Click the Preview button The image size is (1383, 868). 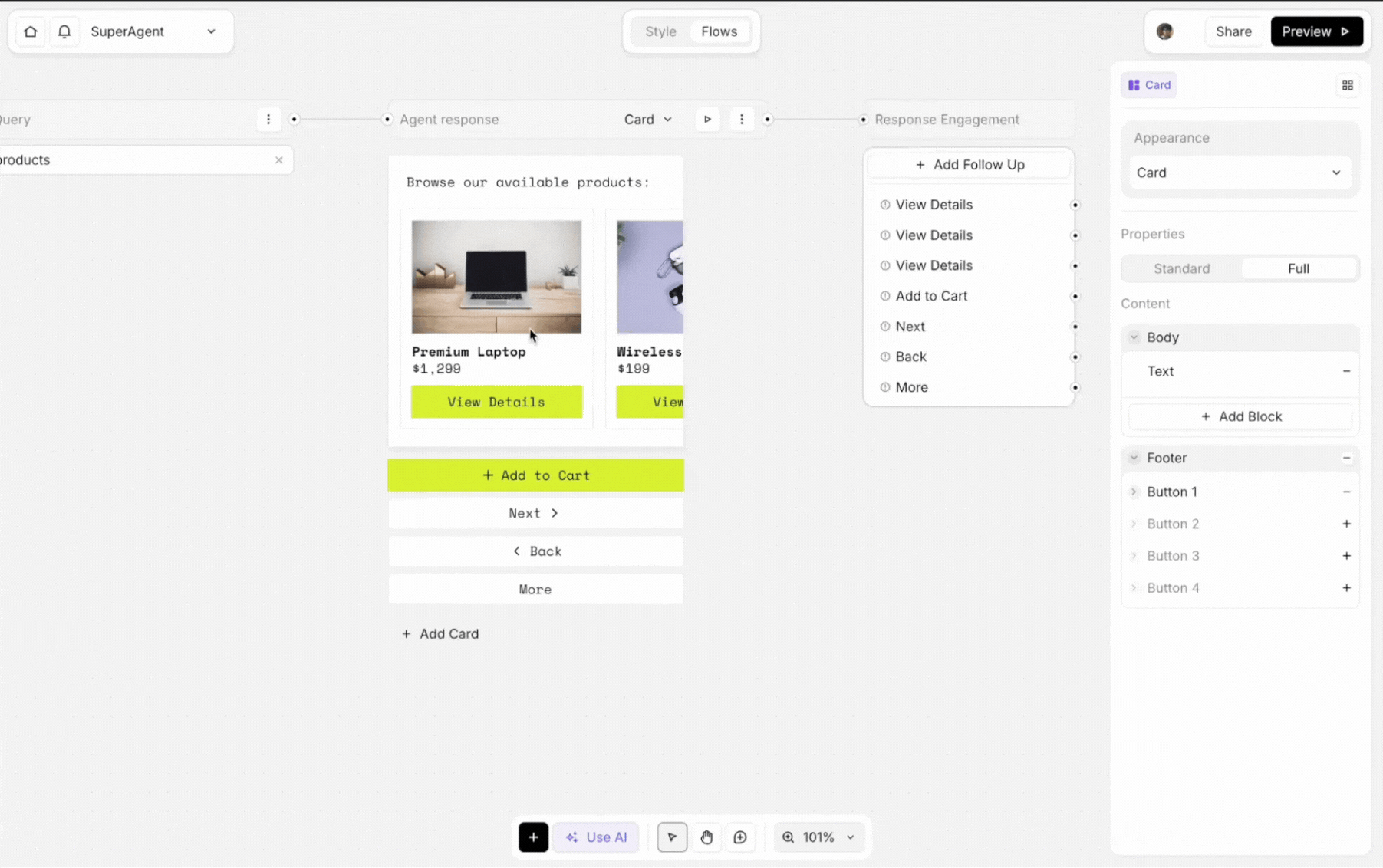click(x=1316, y=31)
